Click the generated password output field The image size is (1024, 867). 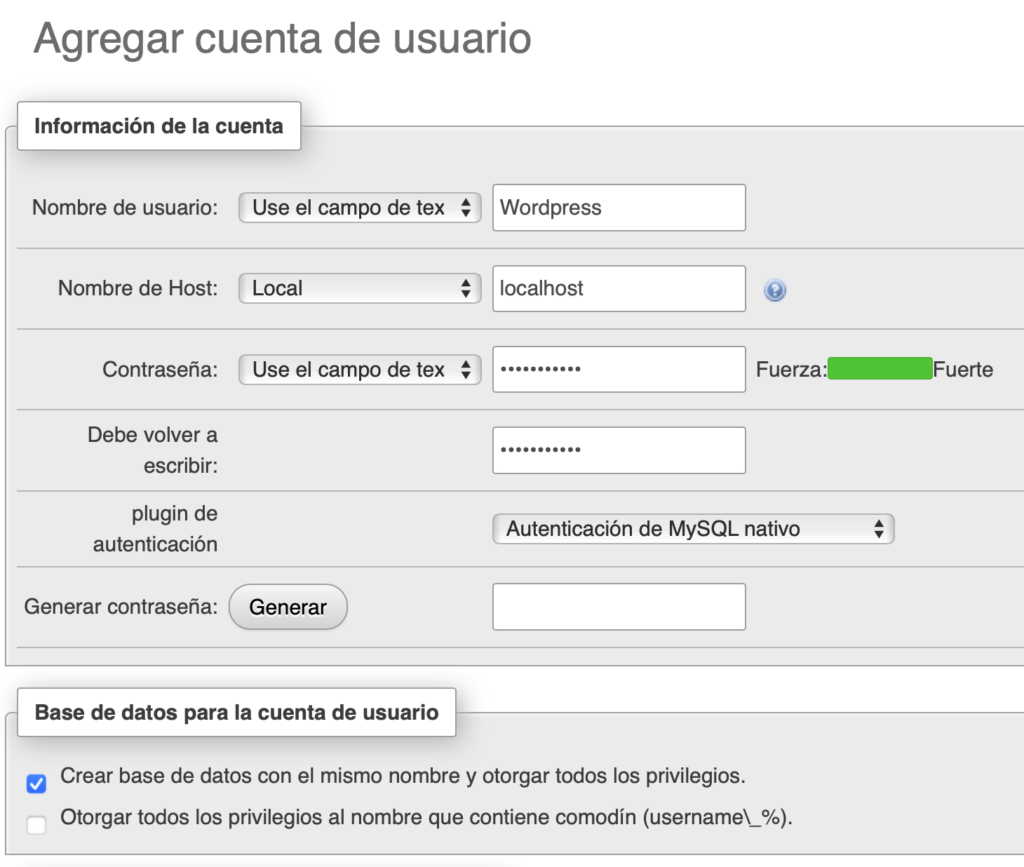[619, 607]
